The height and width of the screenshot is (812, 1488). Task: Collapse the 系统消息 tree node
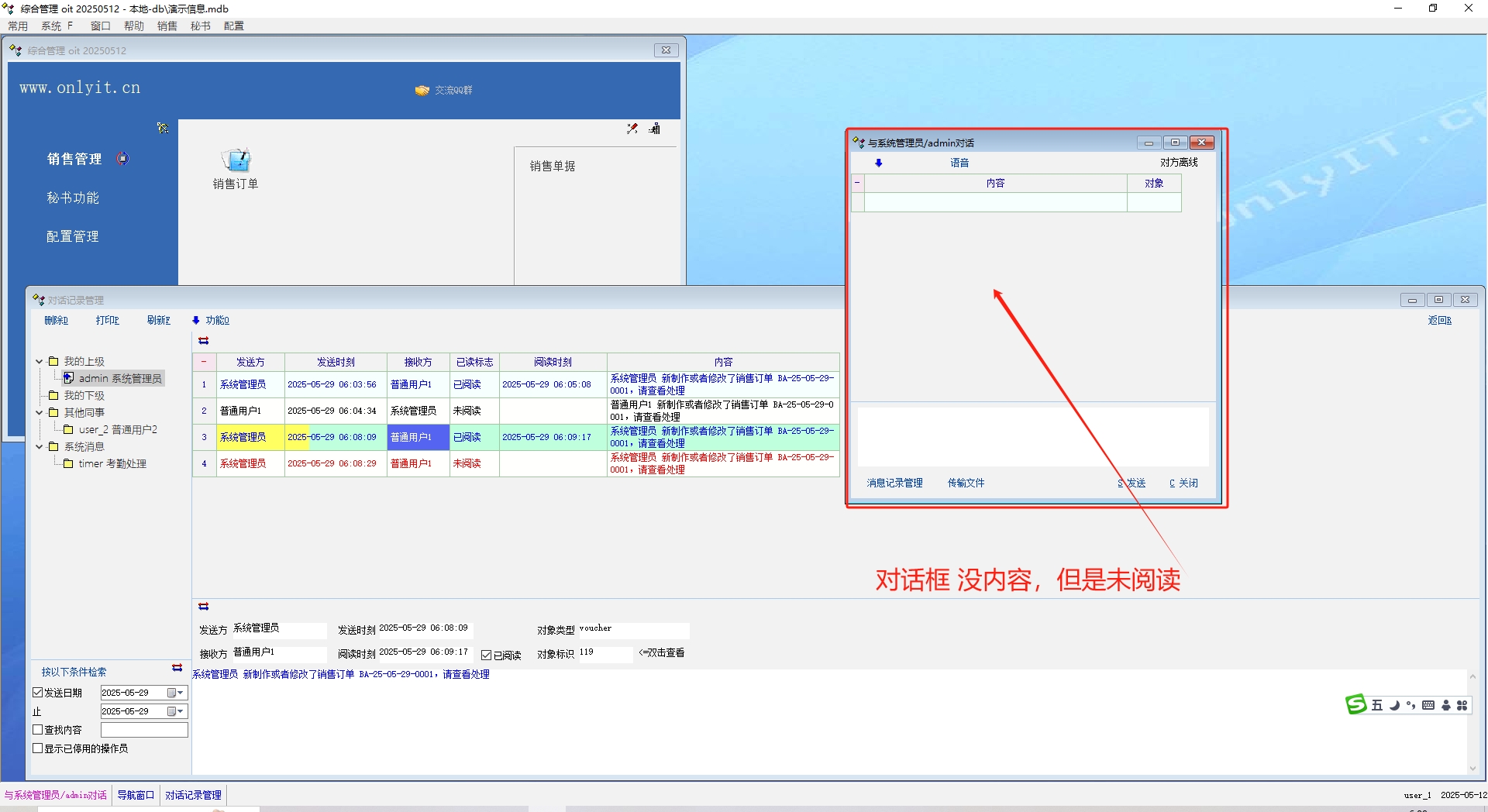(x=39, y=446)
